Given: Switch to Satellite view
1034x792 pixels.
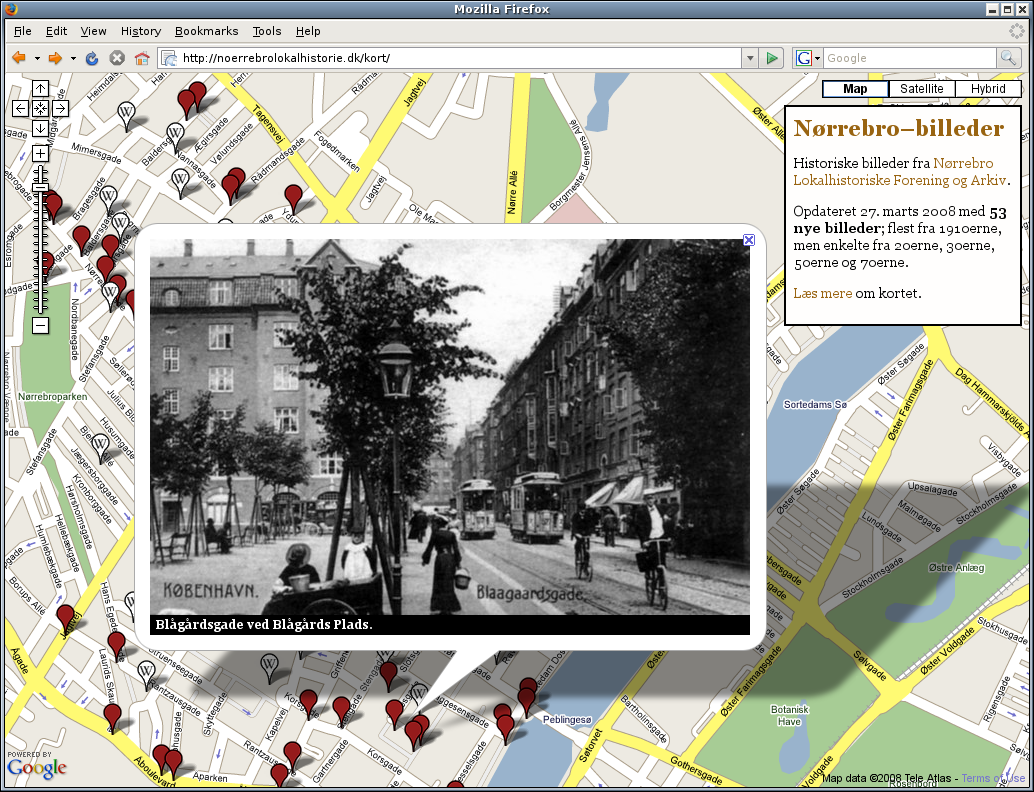Looking at the screenshot, I should pyautogui.click(x=921, y=88).
